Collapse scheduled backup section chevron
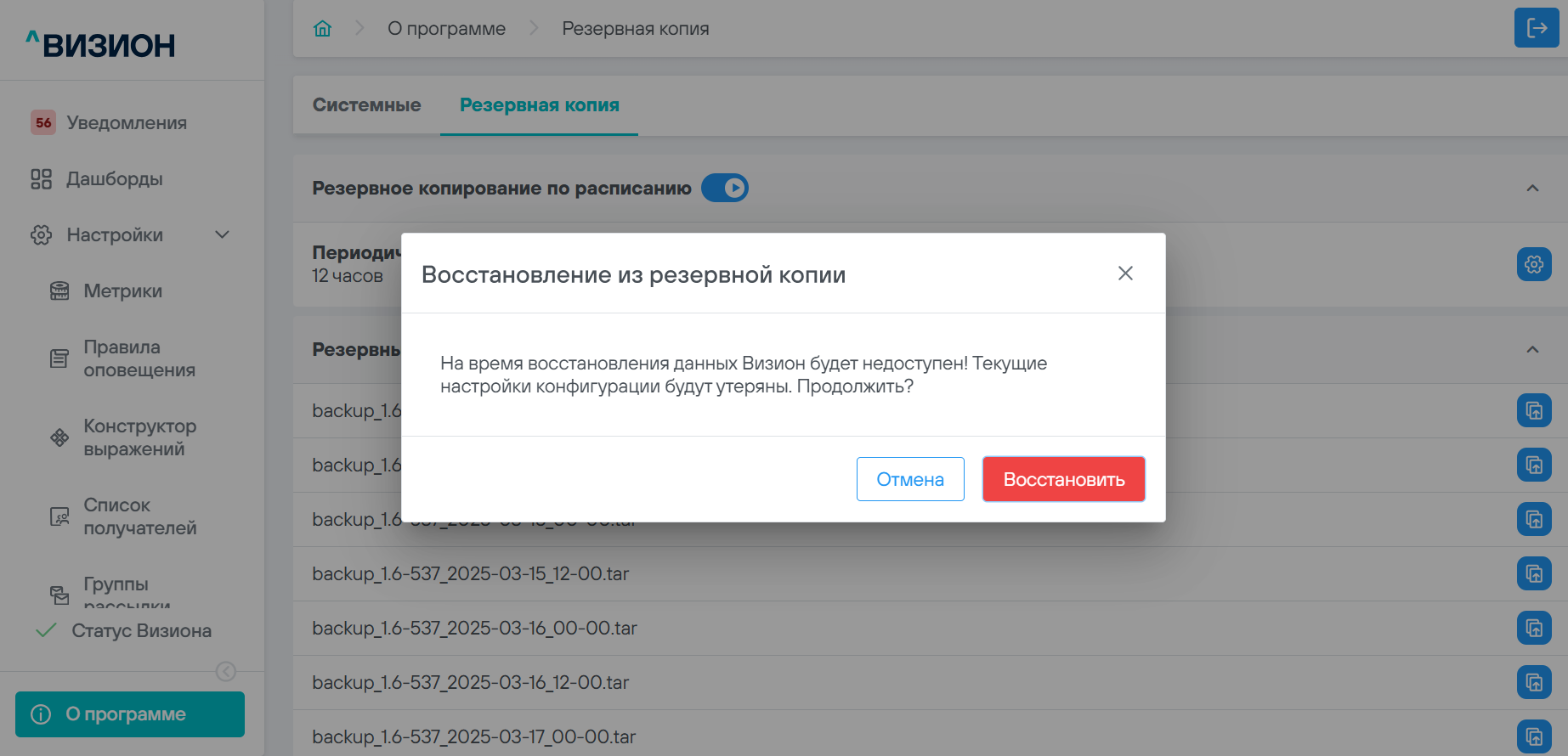The image size is (1568, 756). click(x=1532, y=188)
